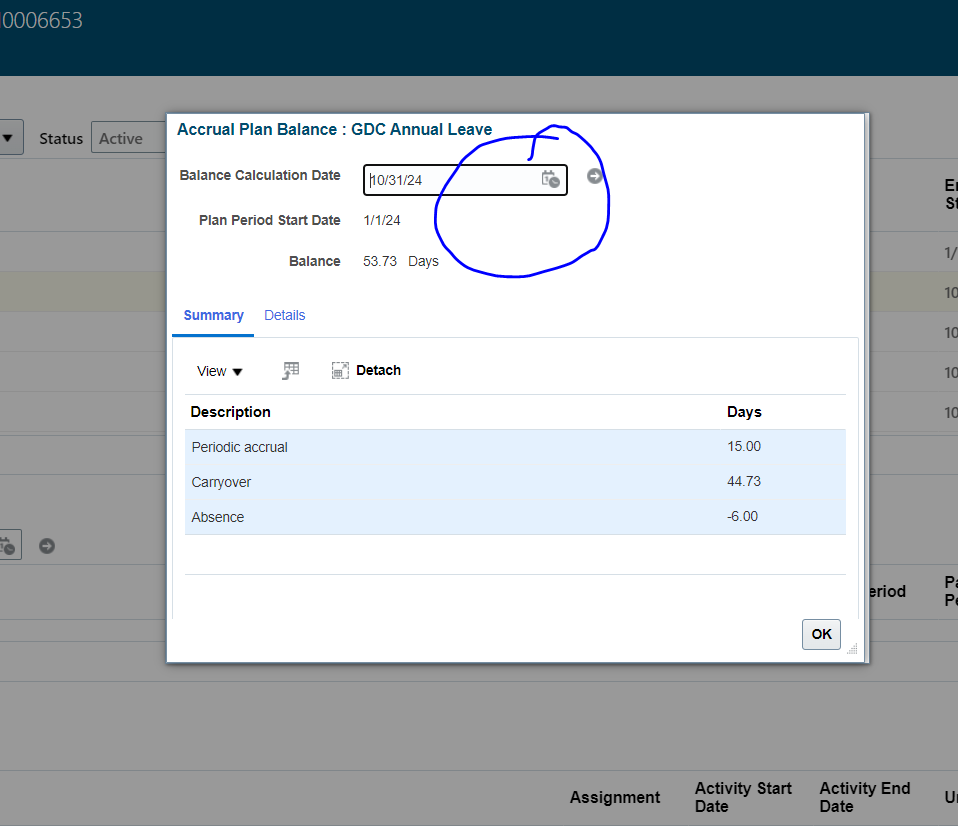Click OK to close the dialog
958x826 pixels.
pos(821,634)
